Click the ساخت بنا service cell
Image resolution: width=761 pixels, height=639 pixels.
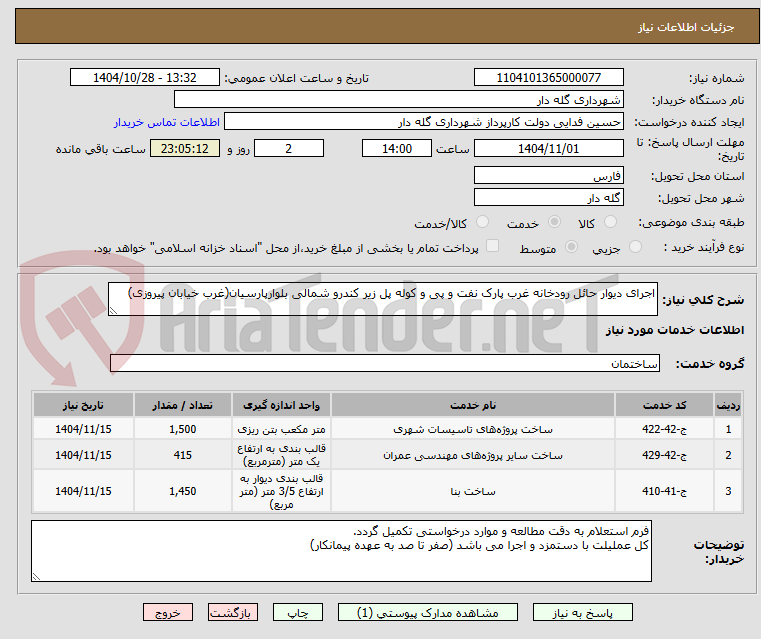click(473, 491)
